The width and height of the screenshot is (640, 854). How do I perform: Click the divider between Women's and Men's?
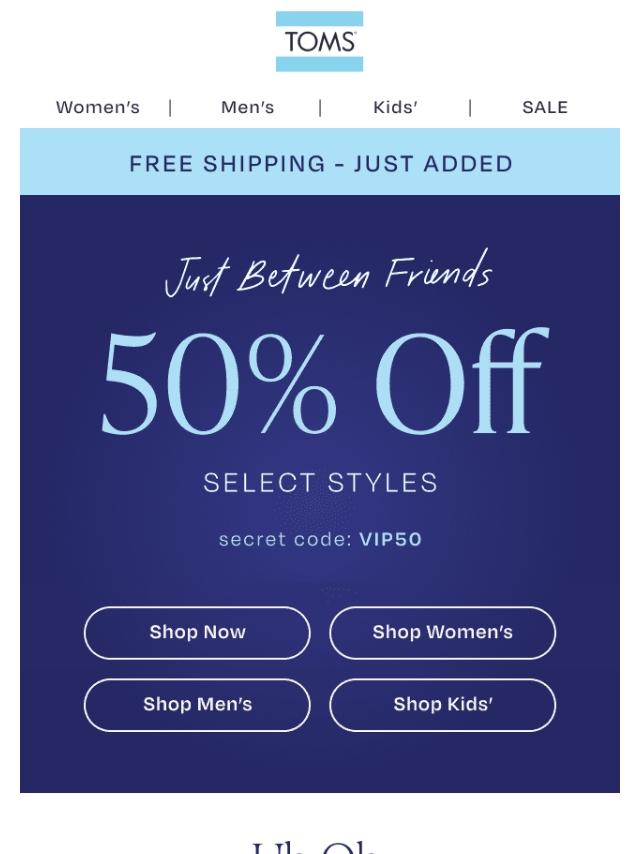click(x=170, y=108)
